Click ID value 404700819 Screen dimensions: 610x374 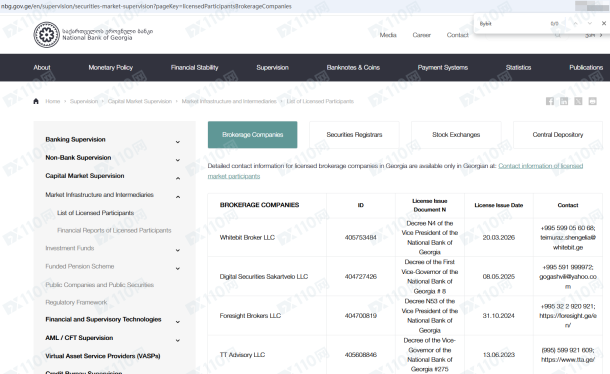361,316
